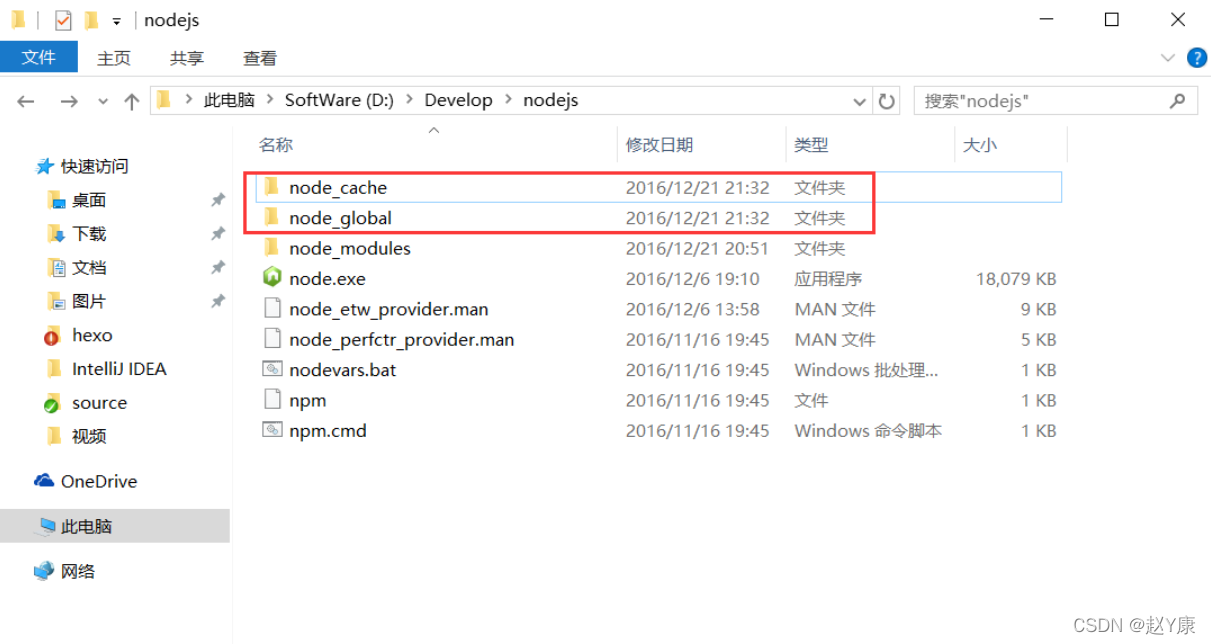The width and height of the screenshot is (1211, 644).
Task: Switch to the 共享 (Share) tab
Action: (187, 58)
